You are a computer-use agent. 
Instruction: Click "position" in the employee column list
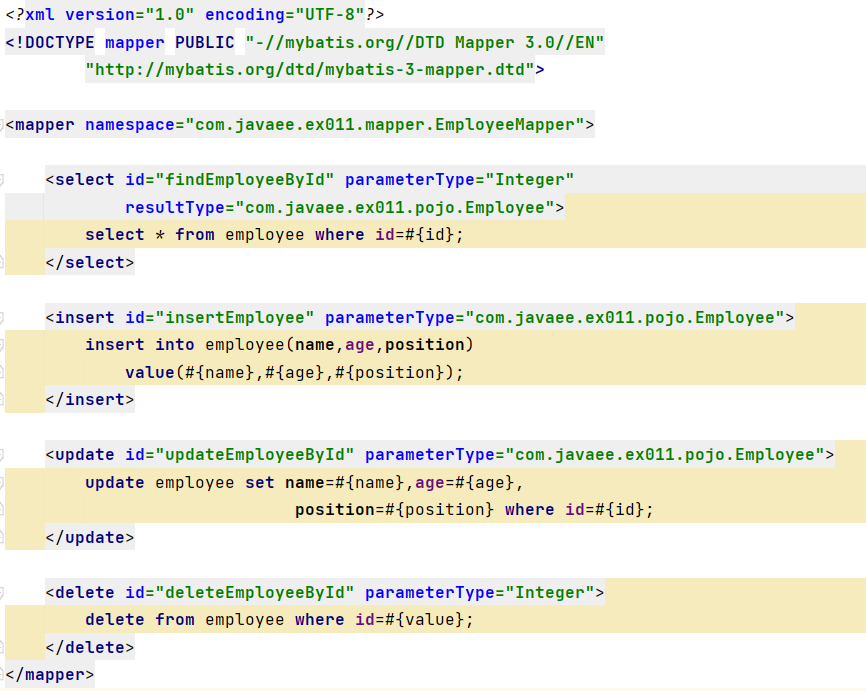pos(425,345)
